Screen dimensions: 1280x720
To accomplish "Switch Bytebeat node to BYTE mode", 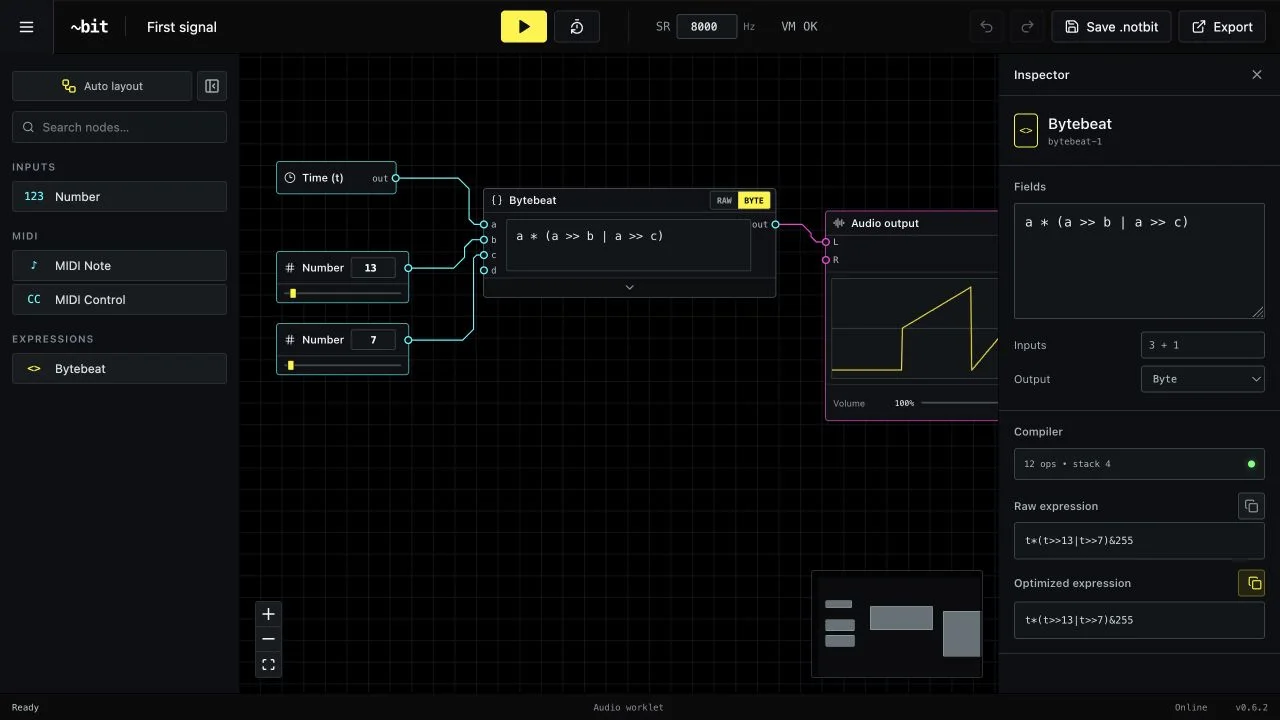I will [754, 200].
